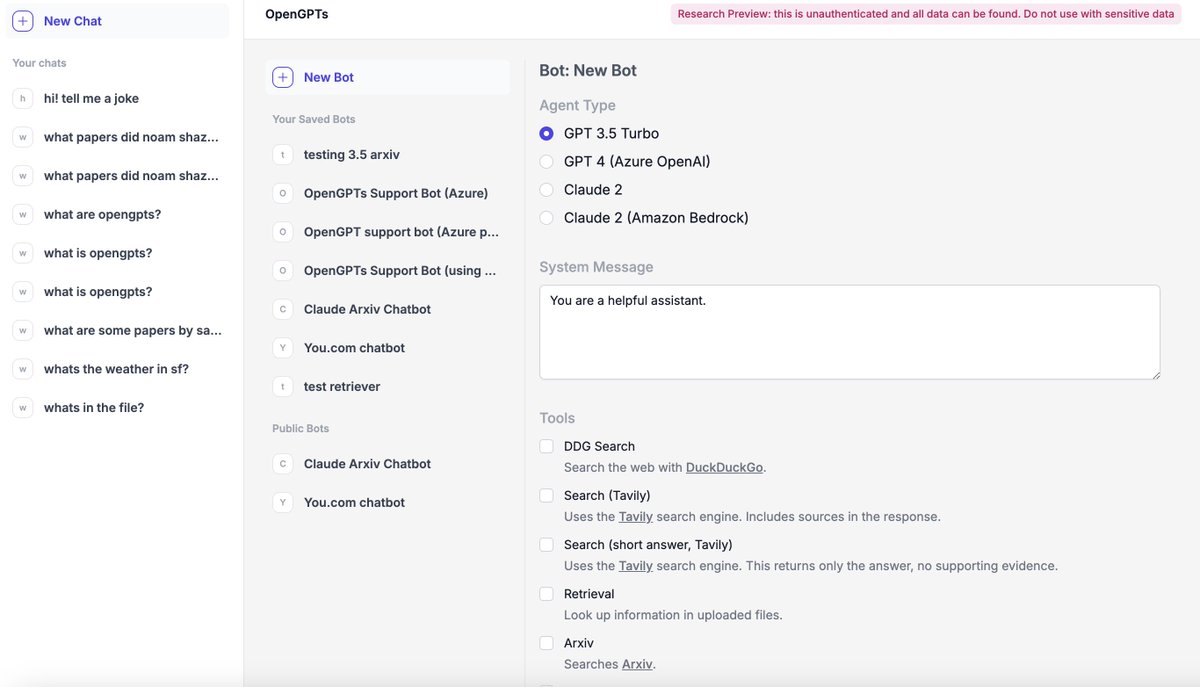Click the 'whats in the file?' chat icon

click(22, 407)
